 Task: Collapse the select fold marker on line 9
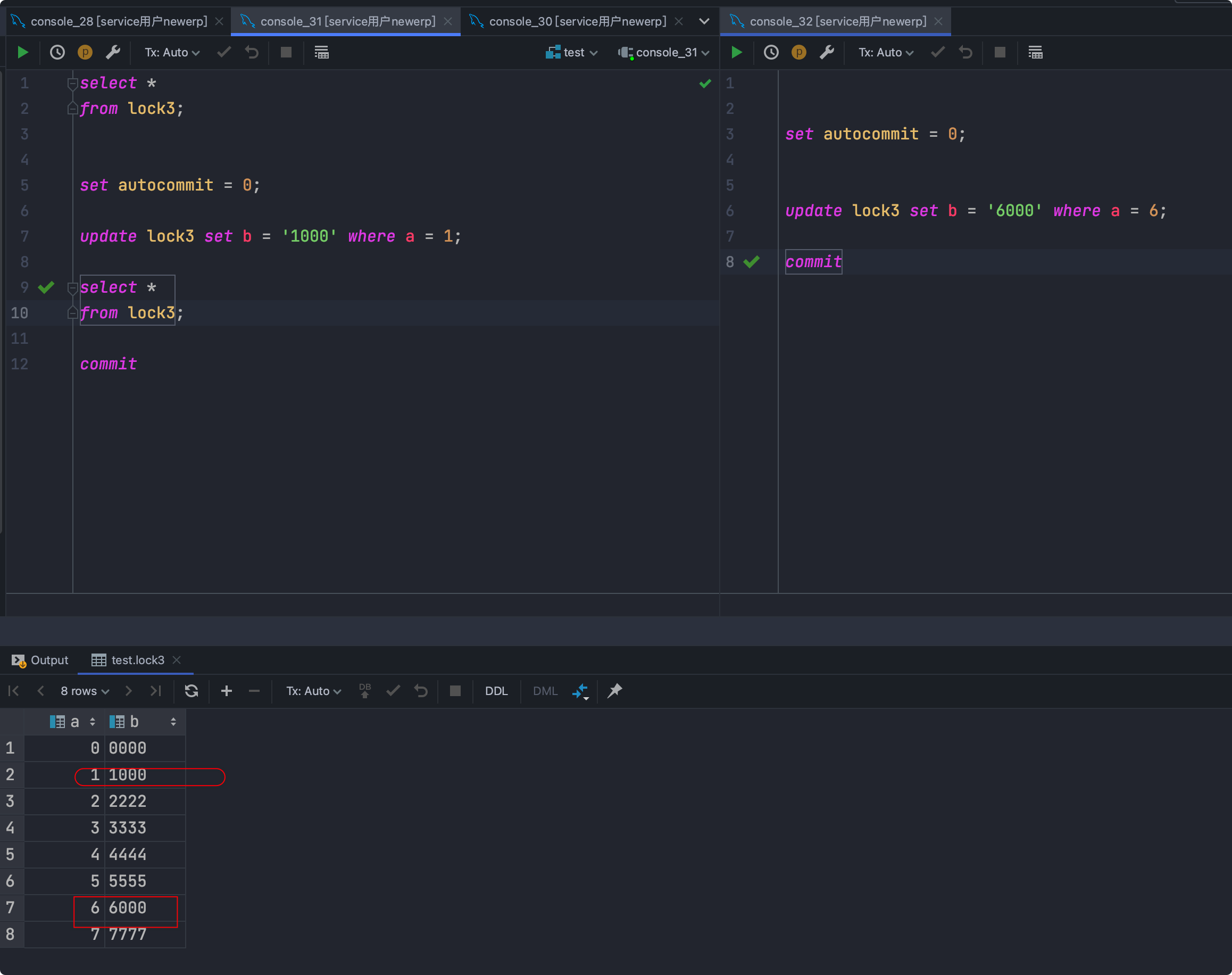[72, 288]
